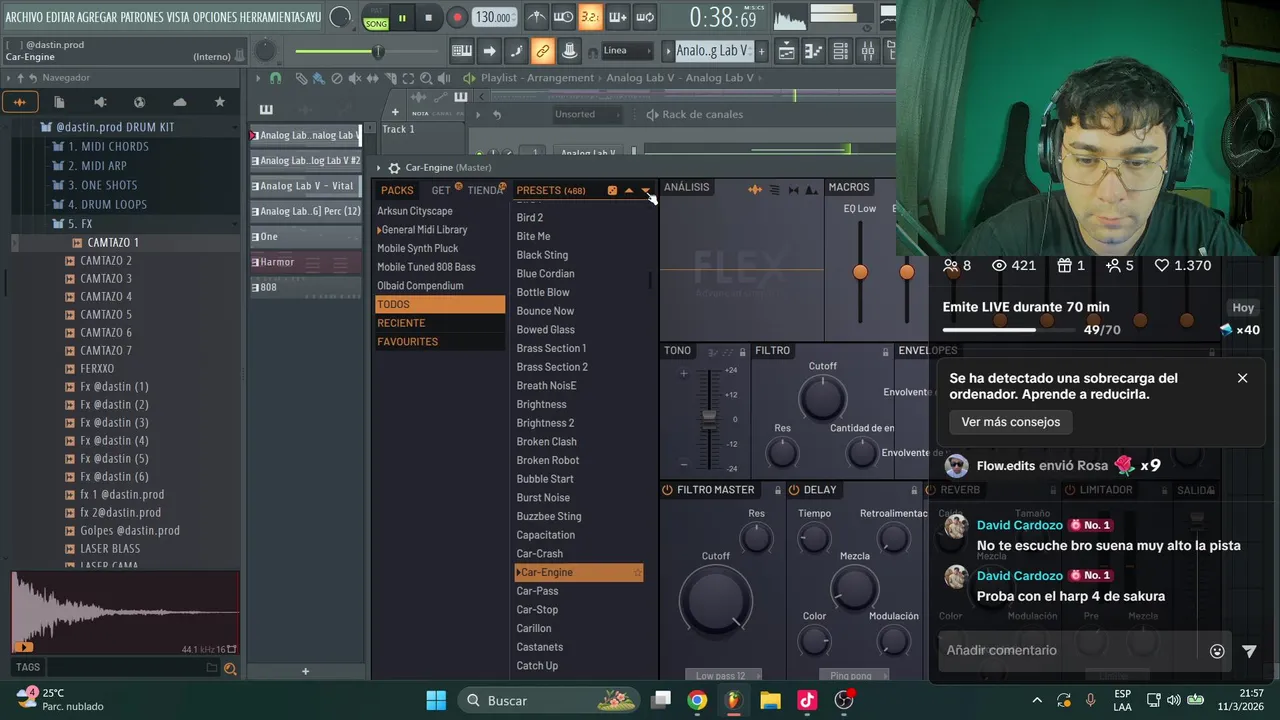The height and width of the screenshot is (720, 1280).
Task: Toggle SONG mode button
Action: (376, 23)
